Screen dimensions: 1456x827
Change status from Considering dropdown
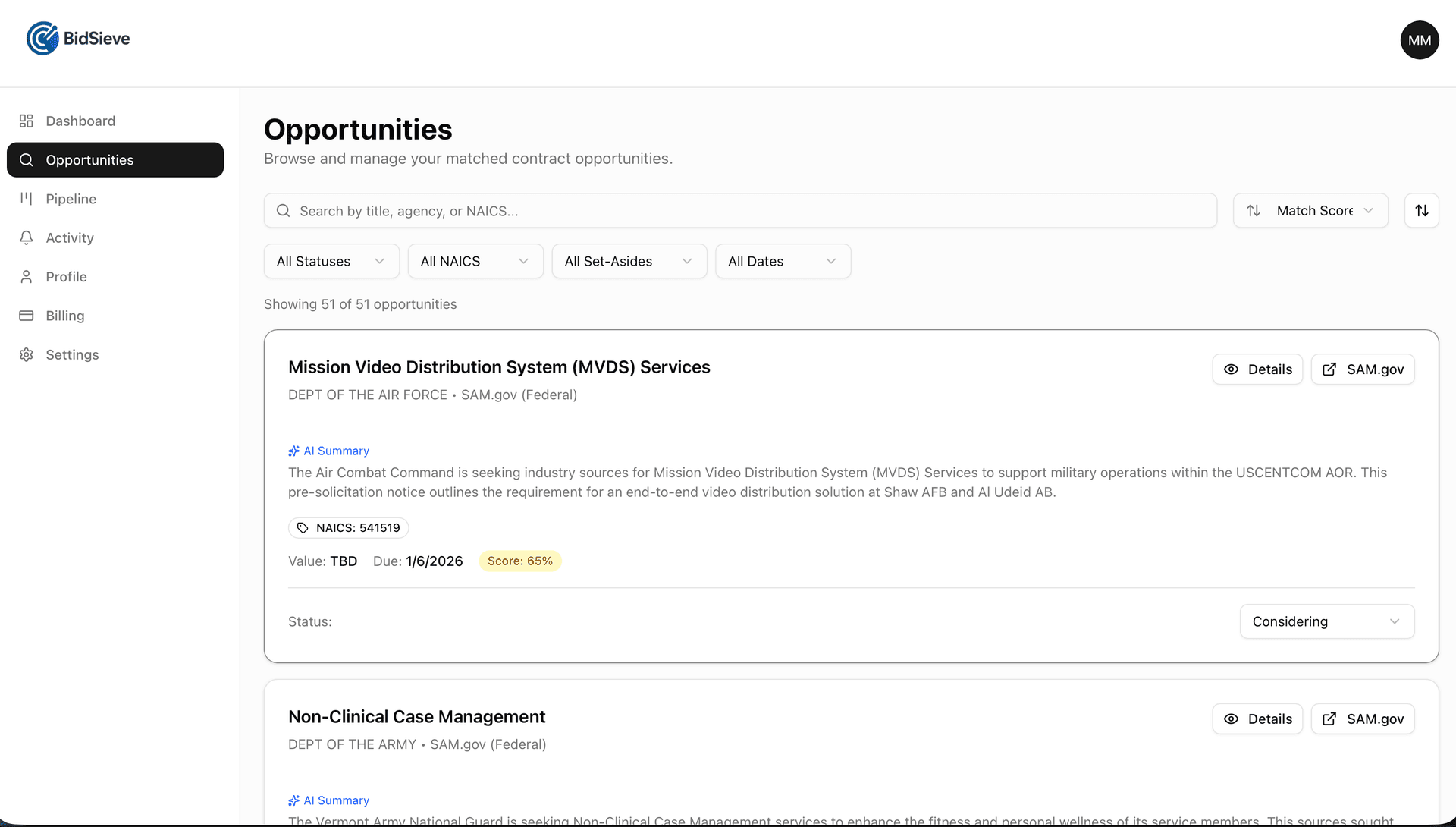[x=1326, y=621]
